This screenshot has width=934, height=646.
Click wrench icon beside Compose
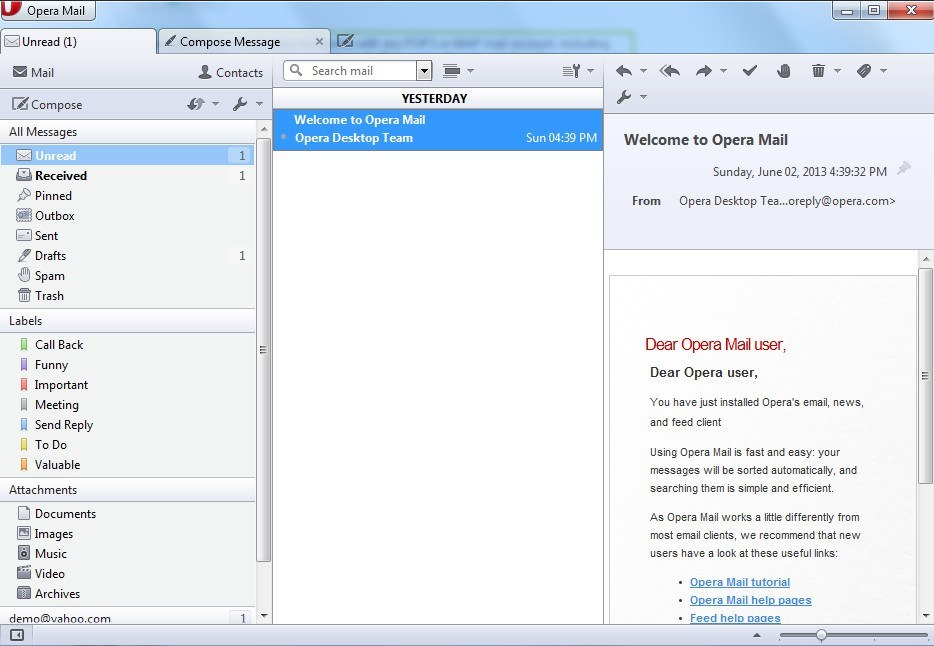(240, 104)
